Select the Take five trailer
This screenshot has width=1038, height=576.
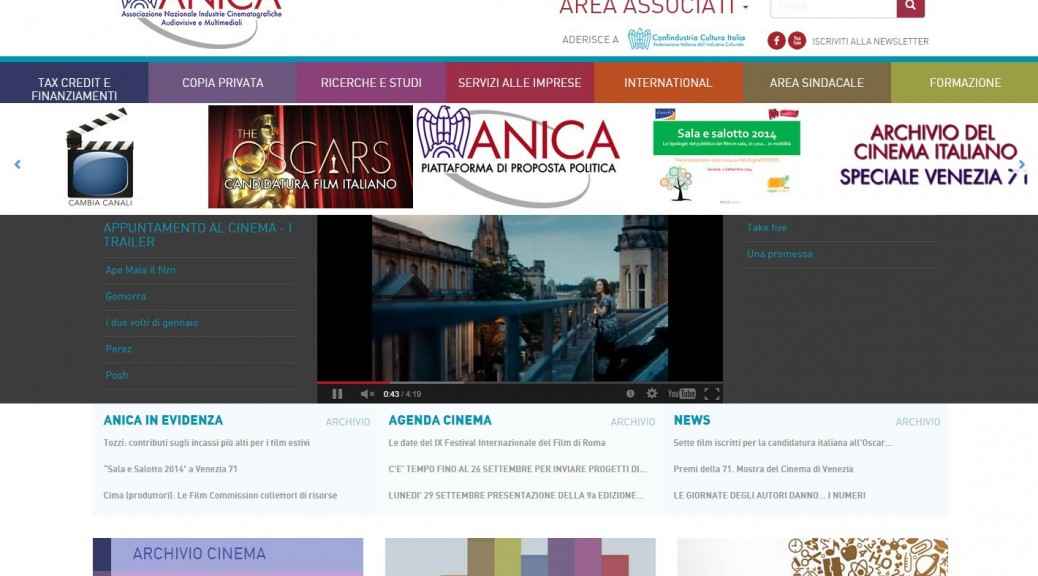click(x=767, y=228)
